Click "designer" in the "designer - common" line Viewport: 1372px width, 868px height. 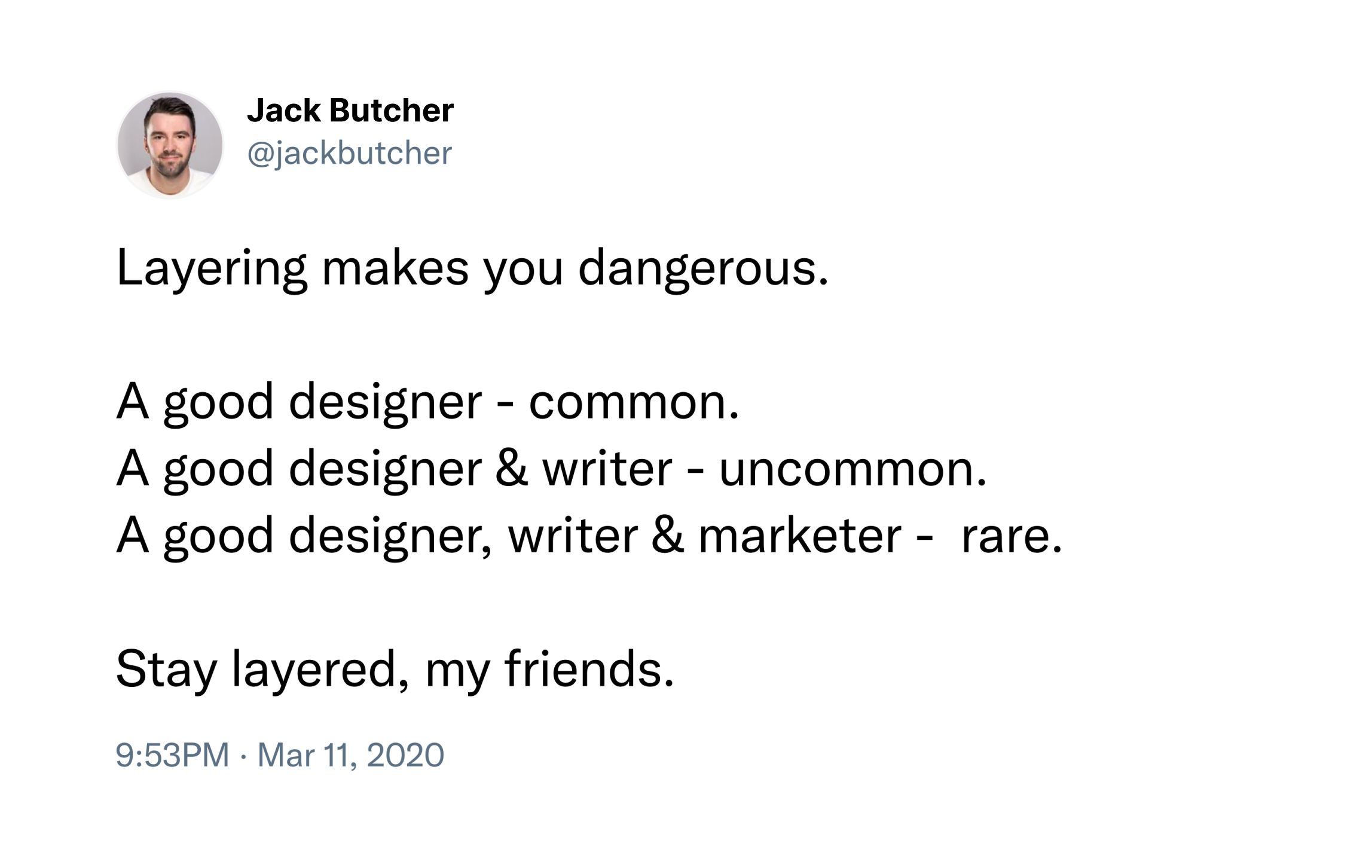[385, 402]
